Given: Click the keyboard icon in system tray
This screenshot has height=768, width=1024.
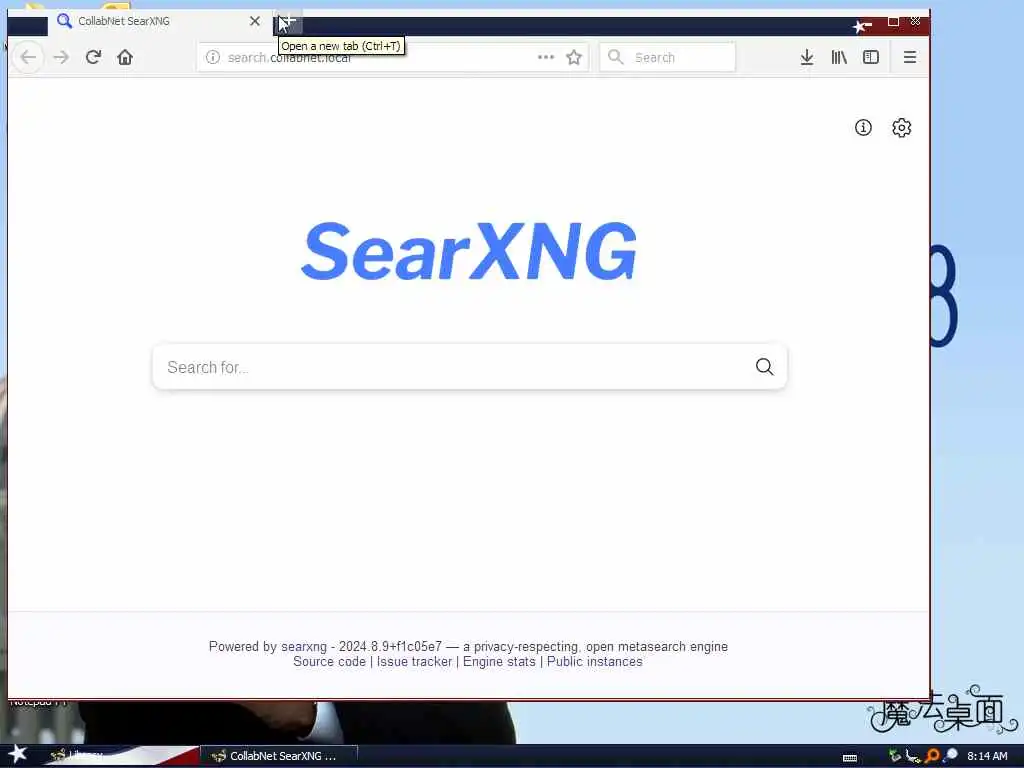Looking at the screenshot, I should point(850,758).
